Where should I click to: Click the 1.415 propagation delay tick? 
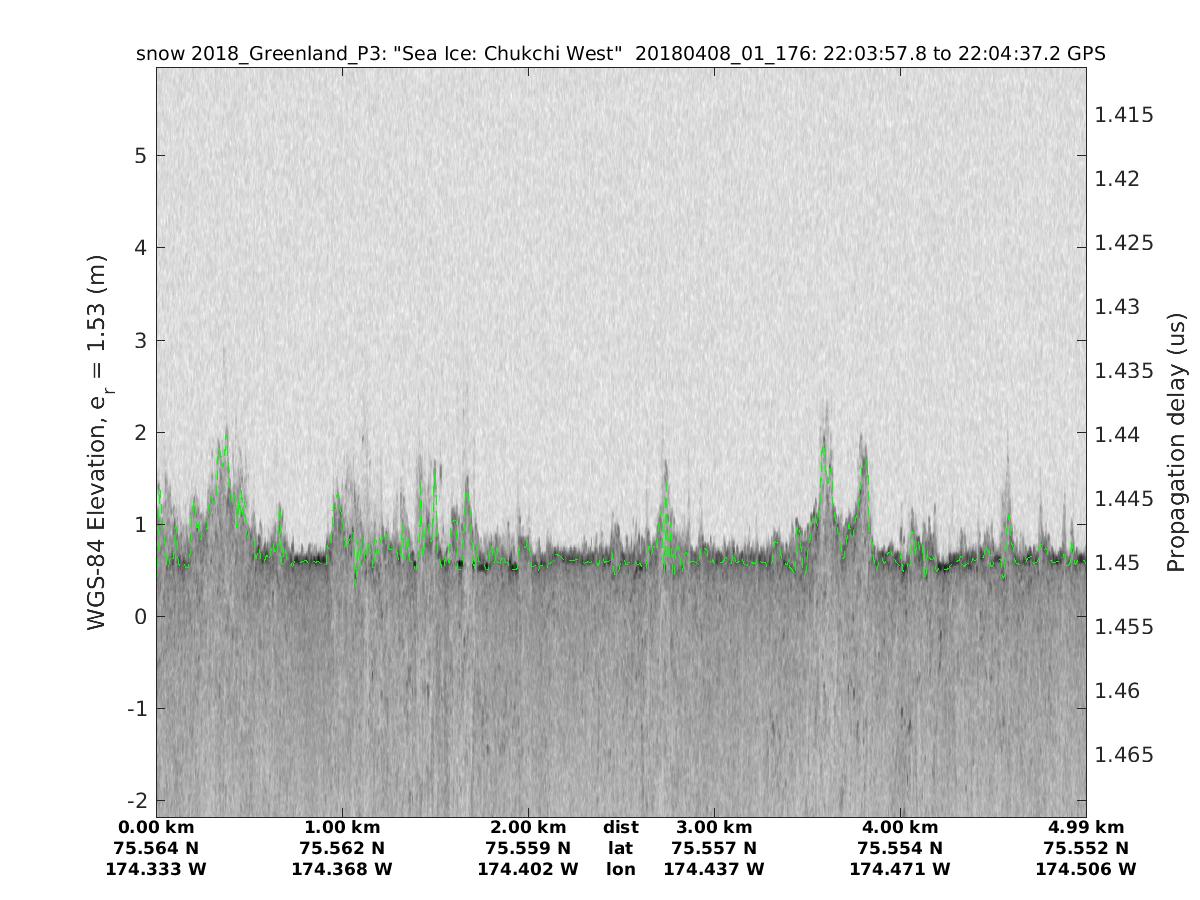click(1124, 115)
